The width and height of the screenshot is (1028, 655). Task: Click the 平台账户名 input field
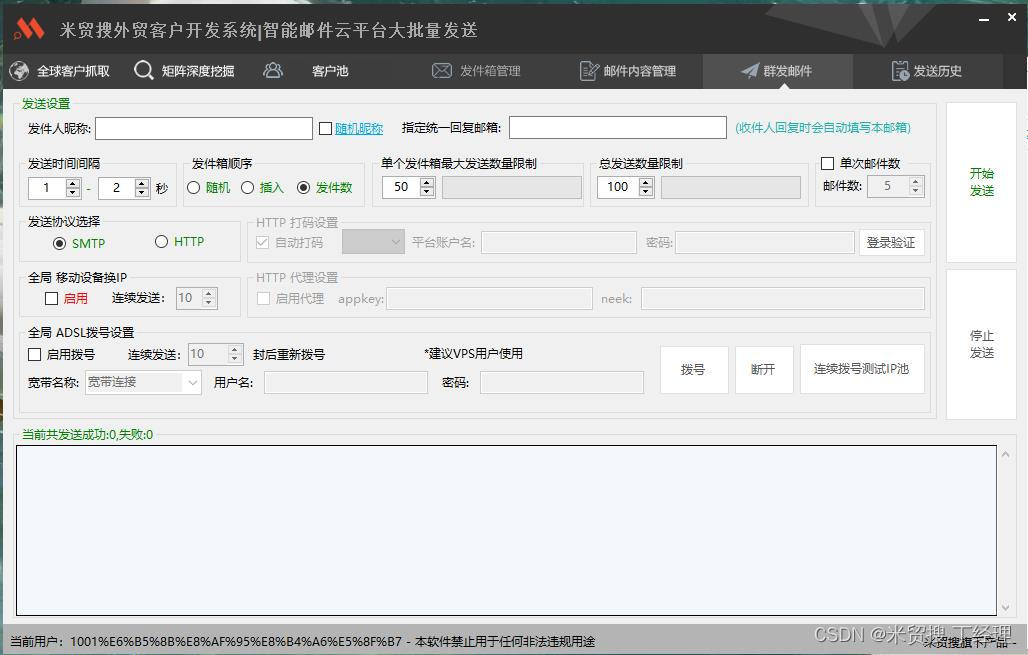559,243
